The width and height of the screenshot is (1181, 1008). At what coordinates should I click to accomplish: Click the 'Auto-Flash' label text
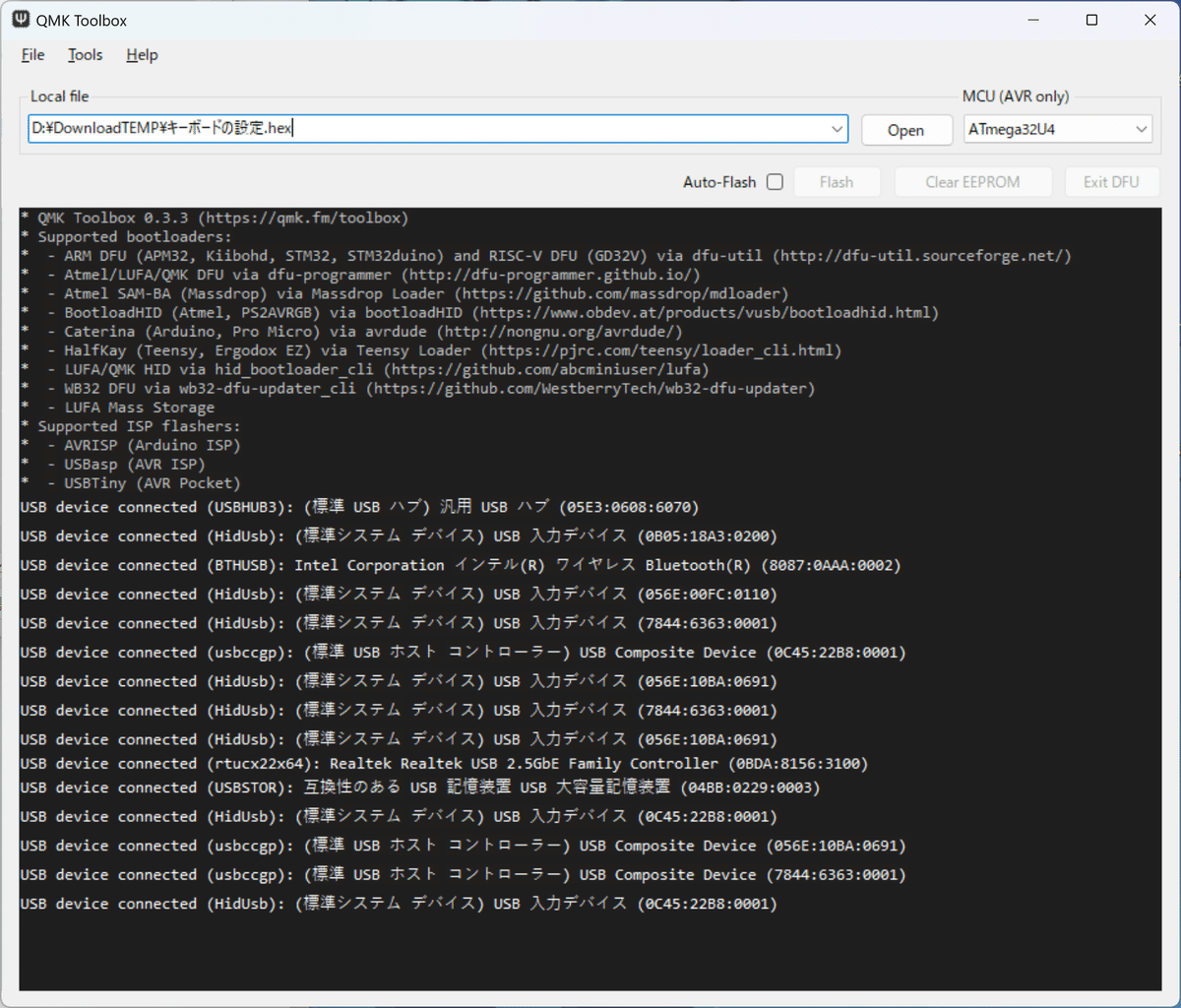tap(719, 182)
